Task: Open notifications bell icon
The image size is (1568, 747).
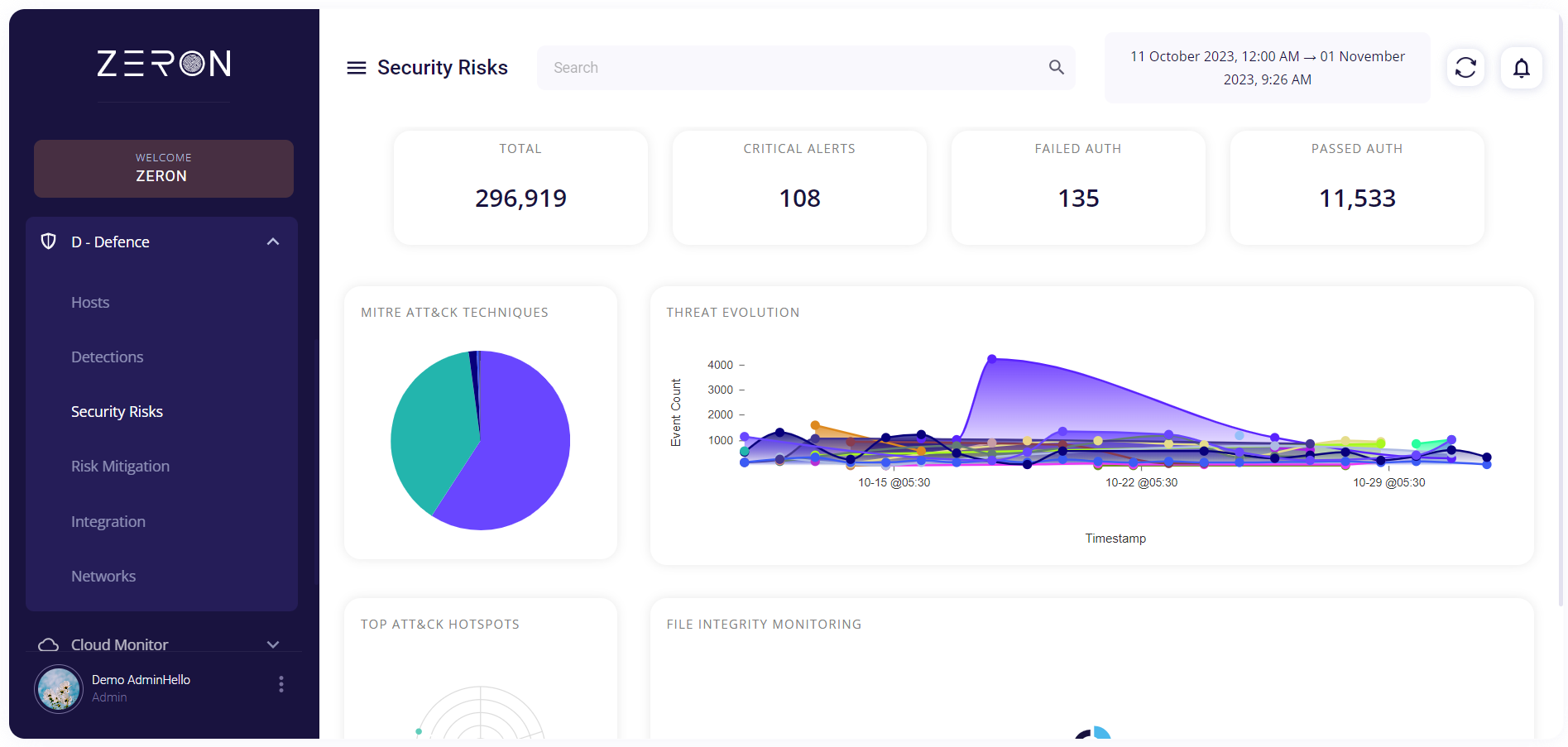Action: coord(1521,68)
